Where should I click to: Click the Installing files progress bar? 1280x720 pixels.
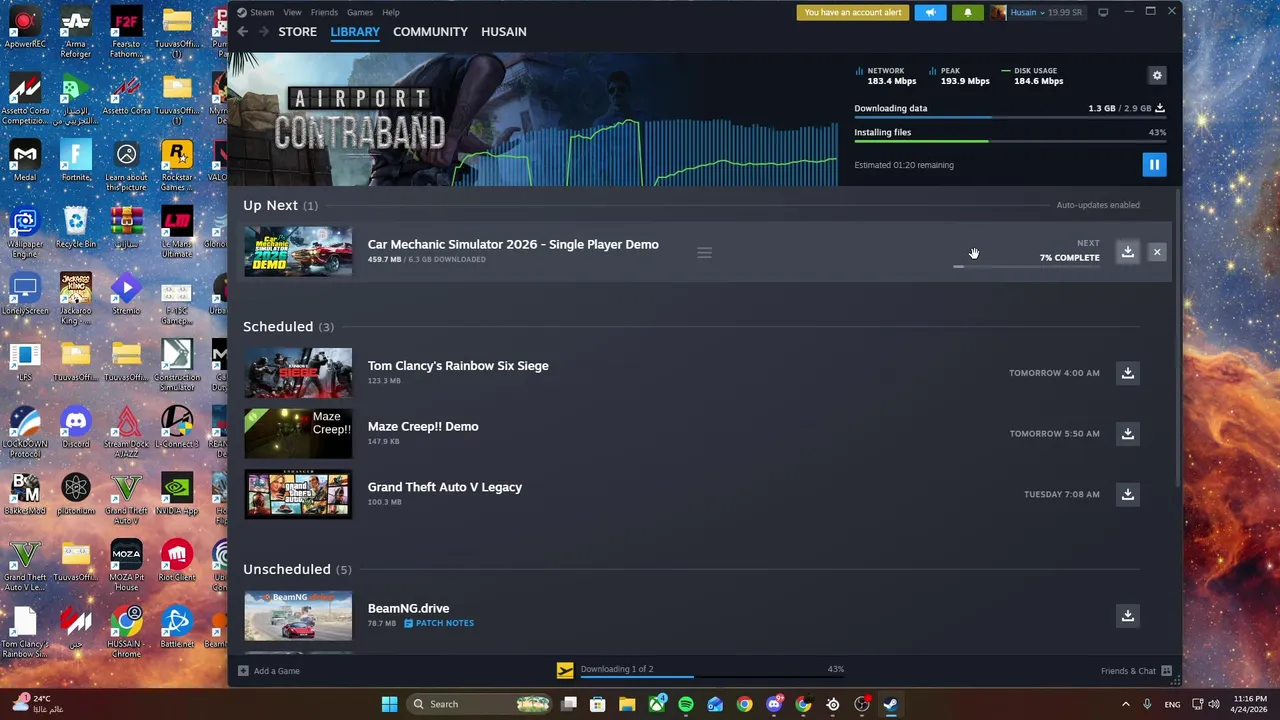(x=1009, y=142)
